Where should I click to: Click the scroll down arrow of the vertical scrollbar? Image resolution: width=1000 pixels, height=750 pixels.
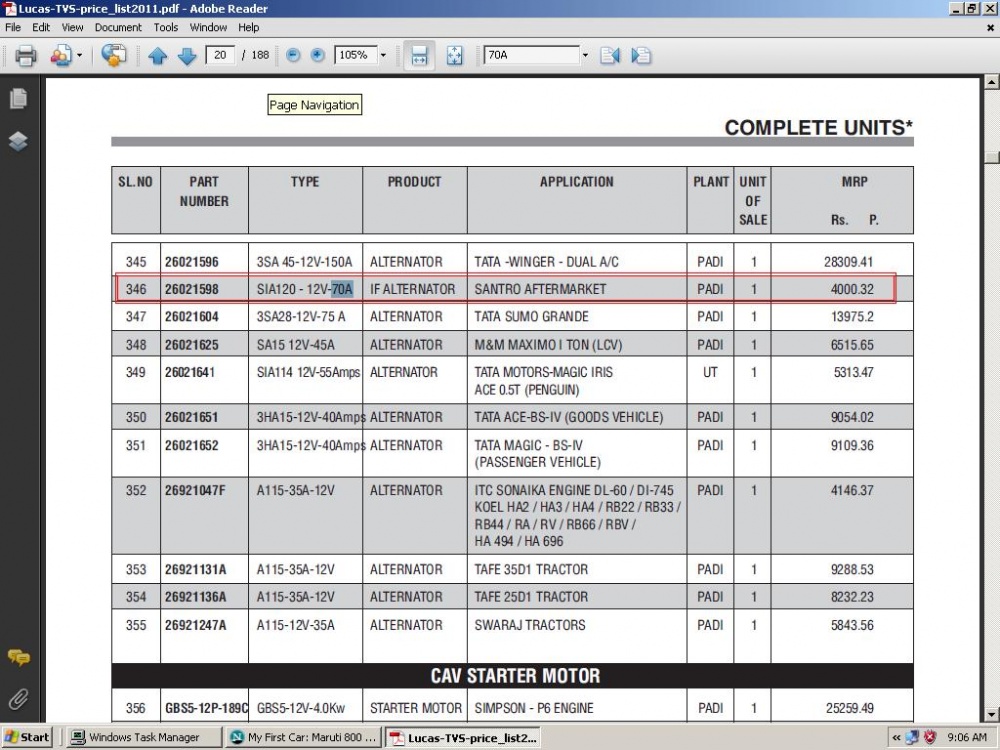click(x=992, y=714)
